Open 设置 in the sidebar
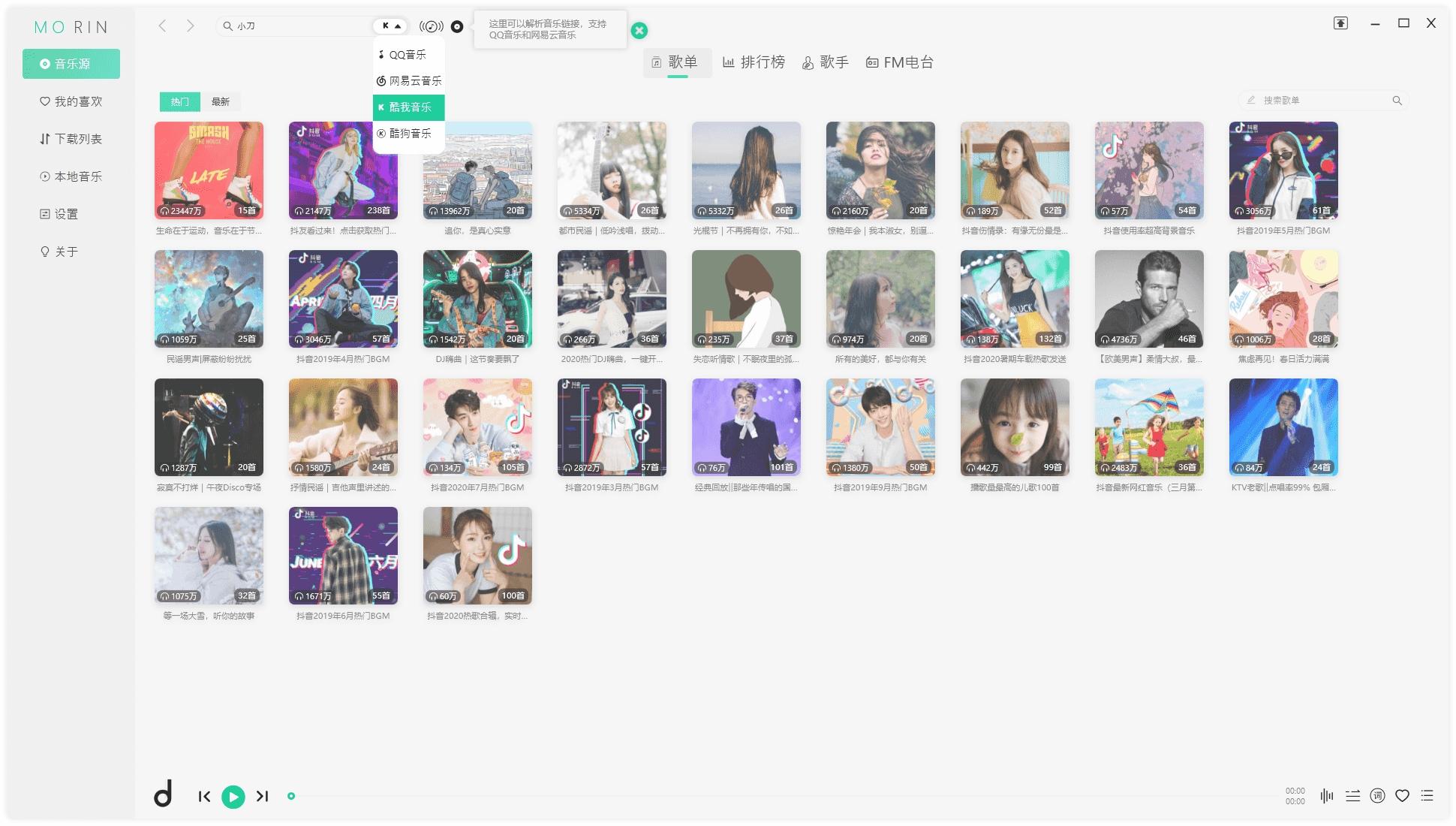1456x826 pixels. point(71,214)
